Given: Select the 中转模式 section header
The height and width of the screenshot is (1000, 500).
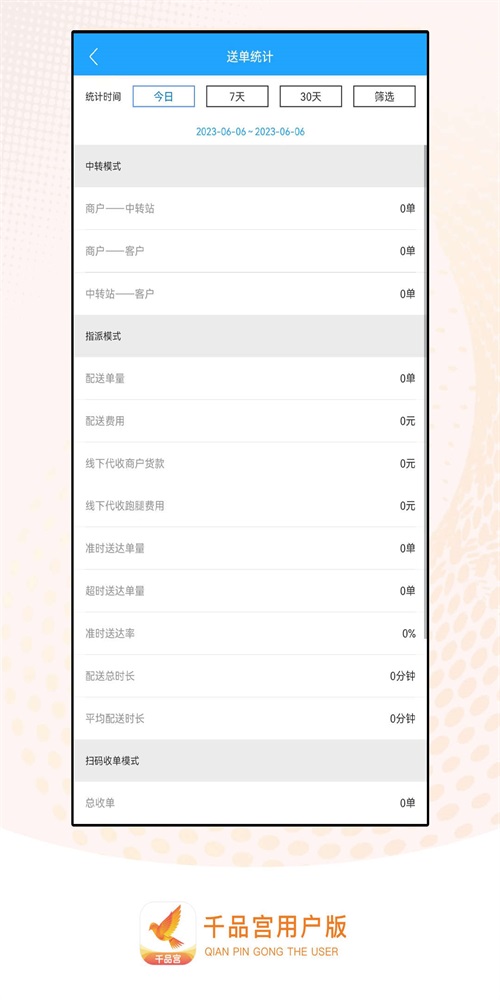Looking at the screenshot, I should point(250,166).
